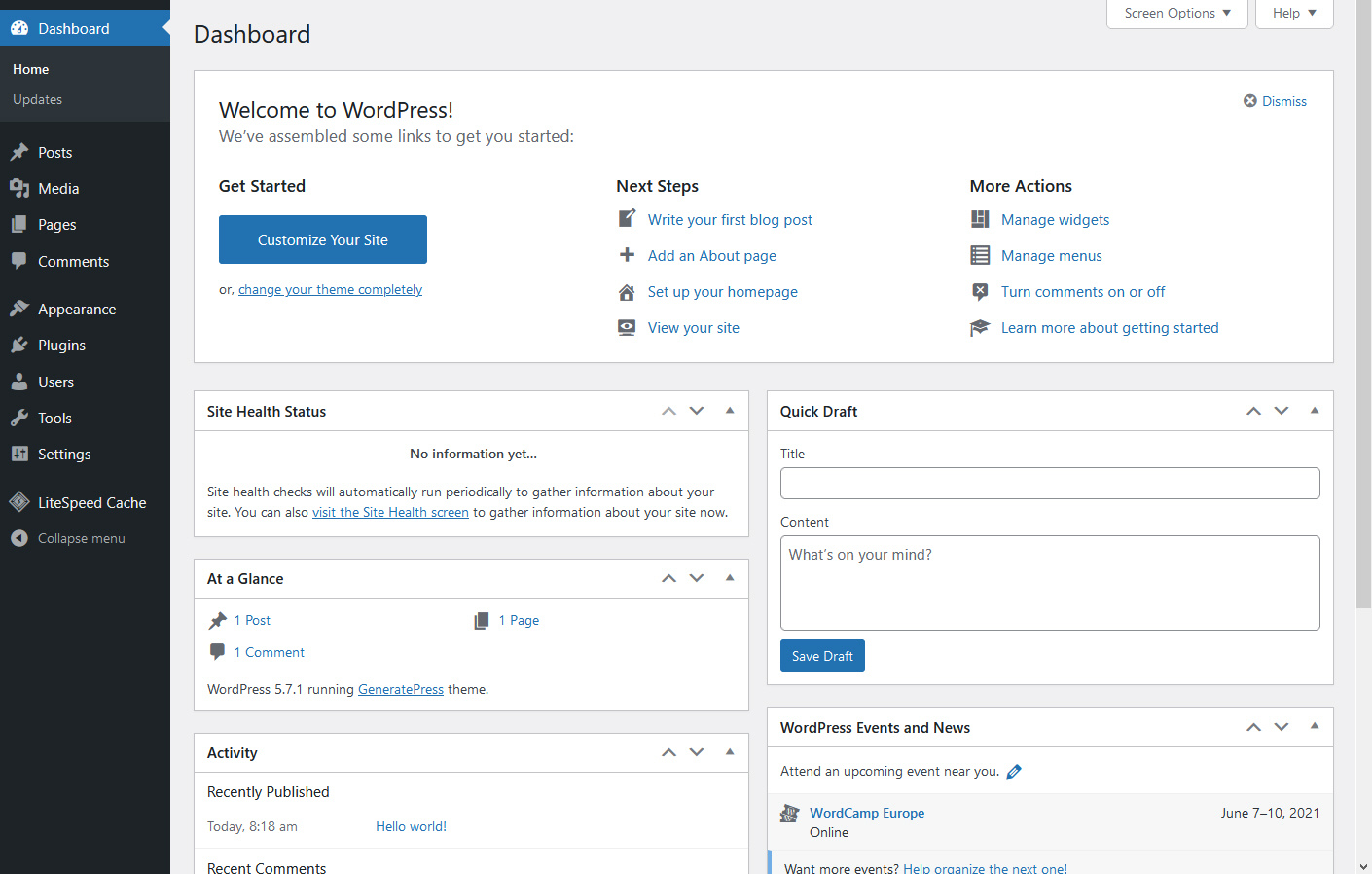Click the Customize Your Site button

(x=323, y=239)
